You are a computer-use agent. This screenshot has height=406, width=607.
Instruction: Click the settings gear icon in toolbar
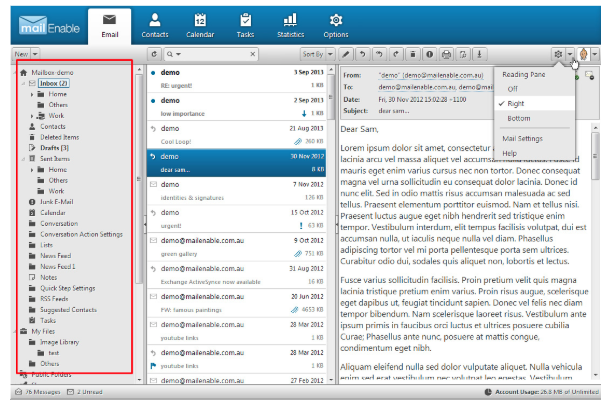(557, 53)
